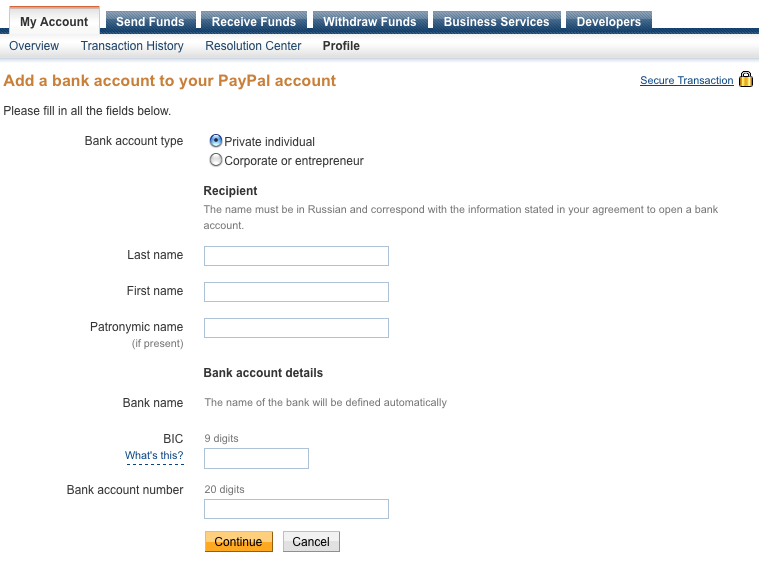Cancel adding the bank account

(311, 542)
